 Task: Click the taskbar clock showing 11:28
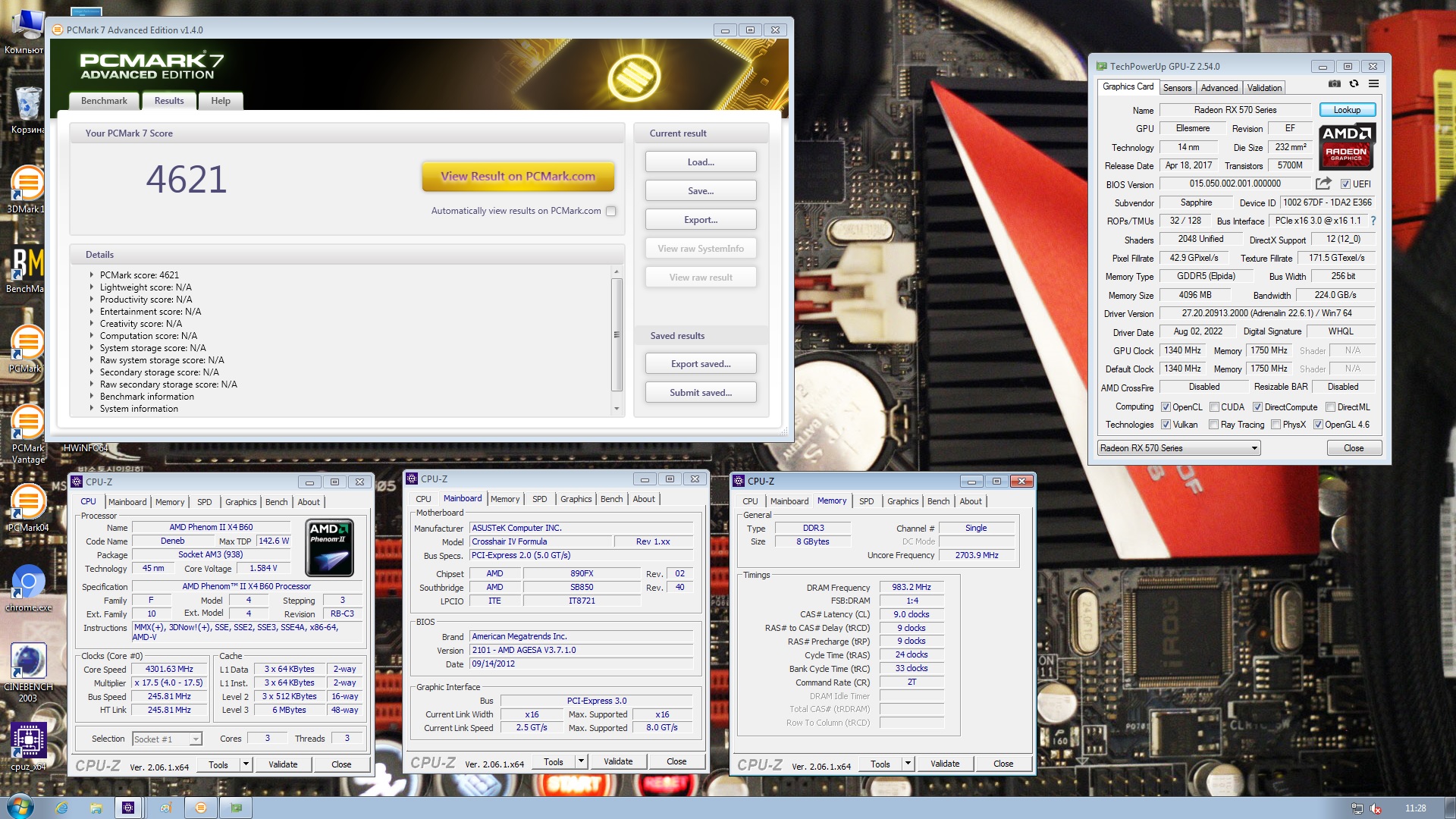pos(1415,808)
